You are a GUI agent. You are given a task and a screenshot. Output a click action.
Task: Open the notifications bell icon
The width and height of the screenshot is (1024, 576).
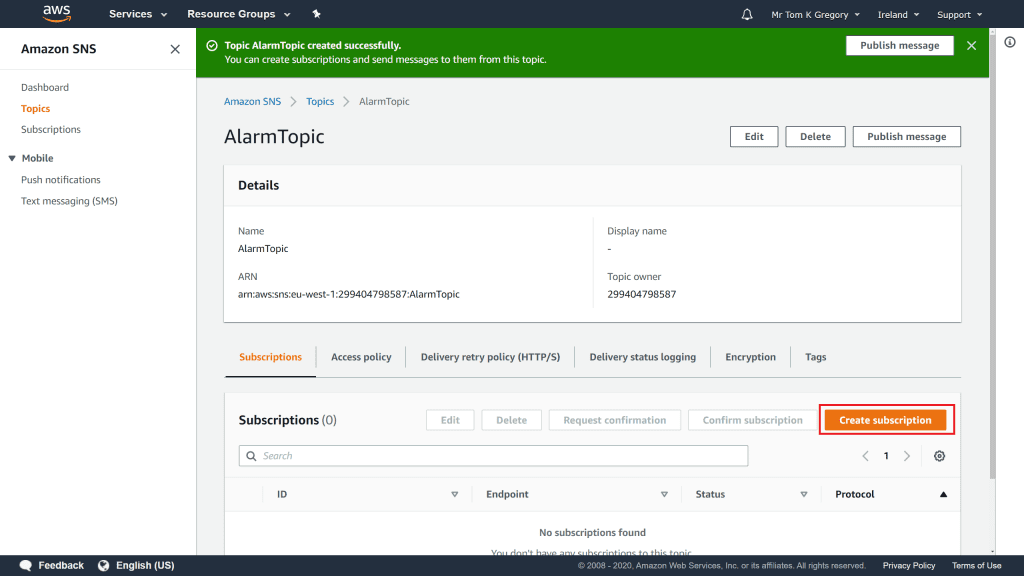pos(747,15)
